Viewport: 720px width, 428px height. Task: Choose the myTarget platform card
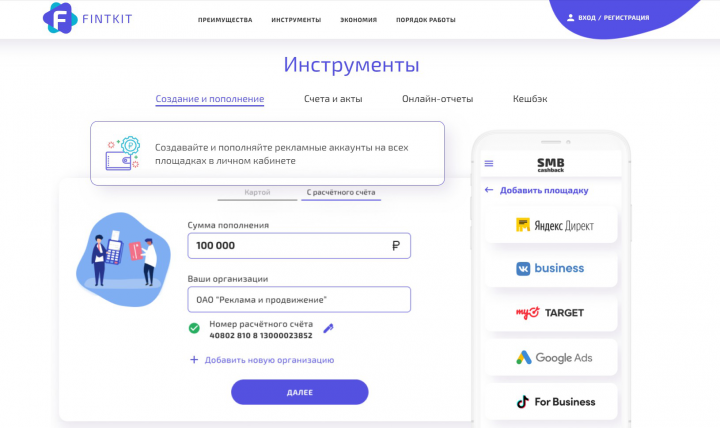(551, 313)
